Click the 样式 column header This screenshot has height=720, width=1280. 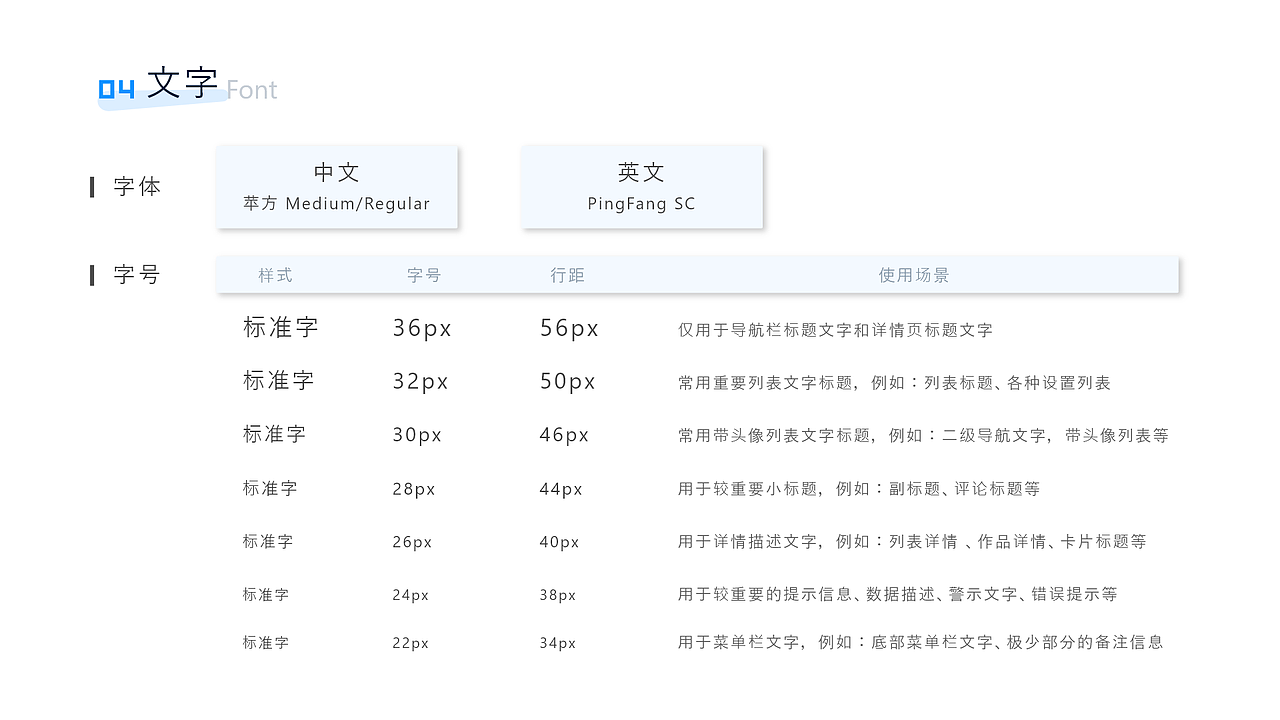pos(276,275)
